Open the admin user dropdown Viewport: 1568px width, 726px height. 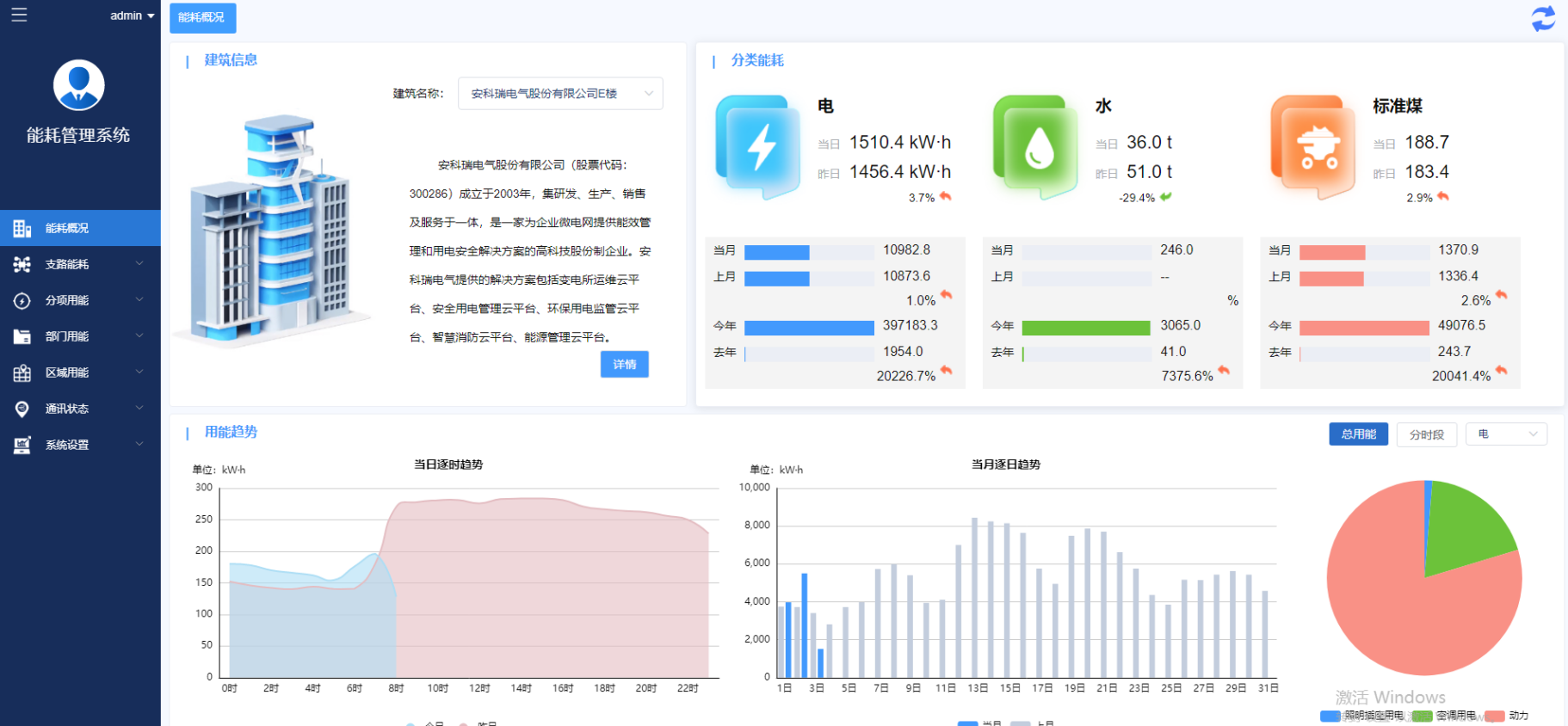point(133,15)
